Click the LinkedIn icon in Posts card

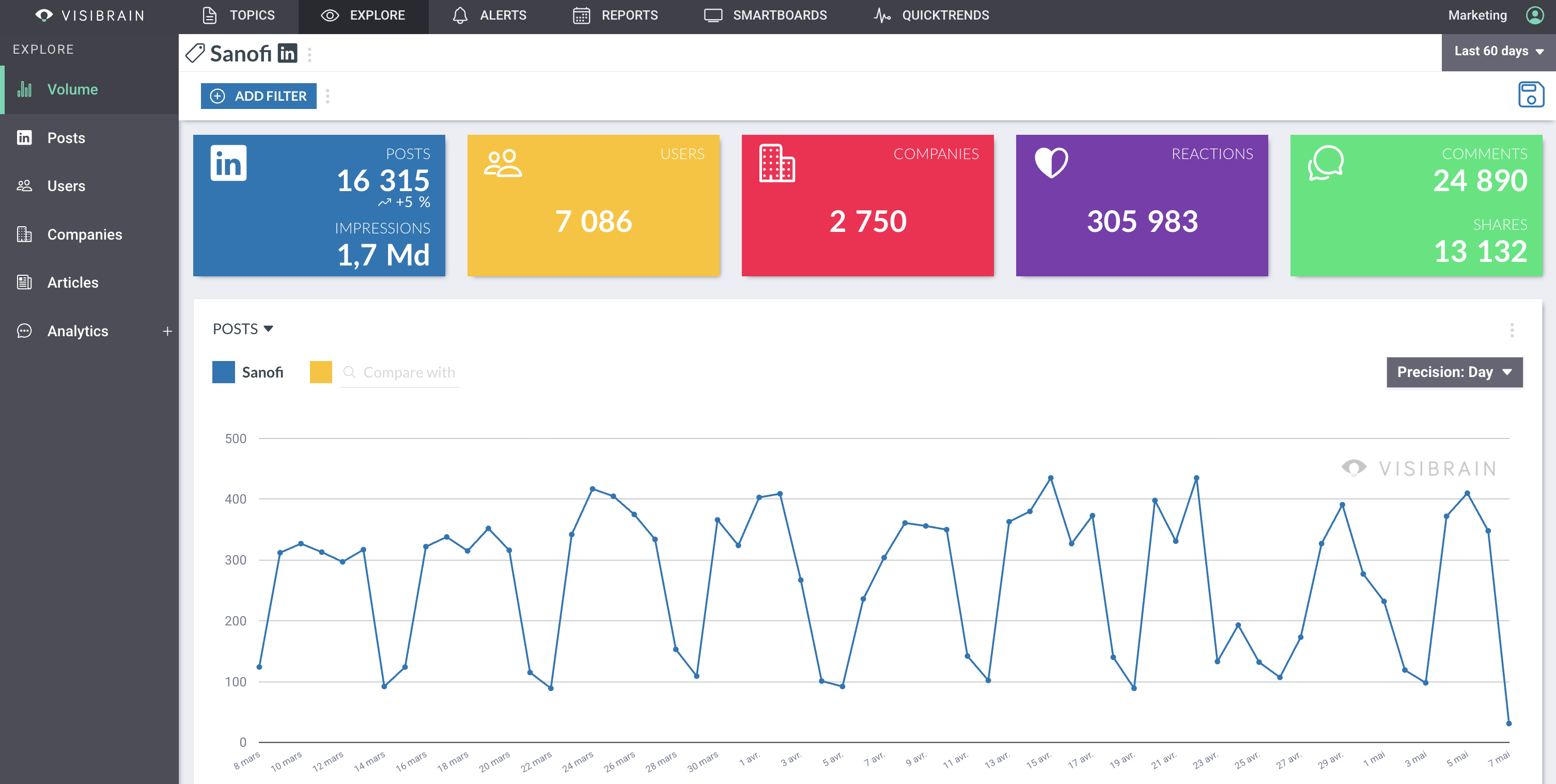(x=228, y=163)
